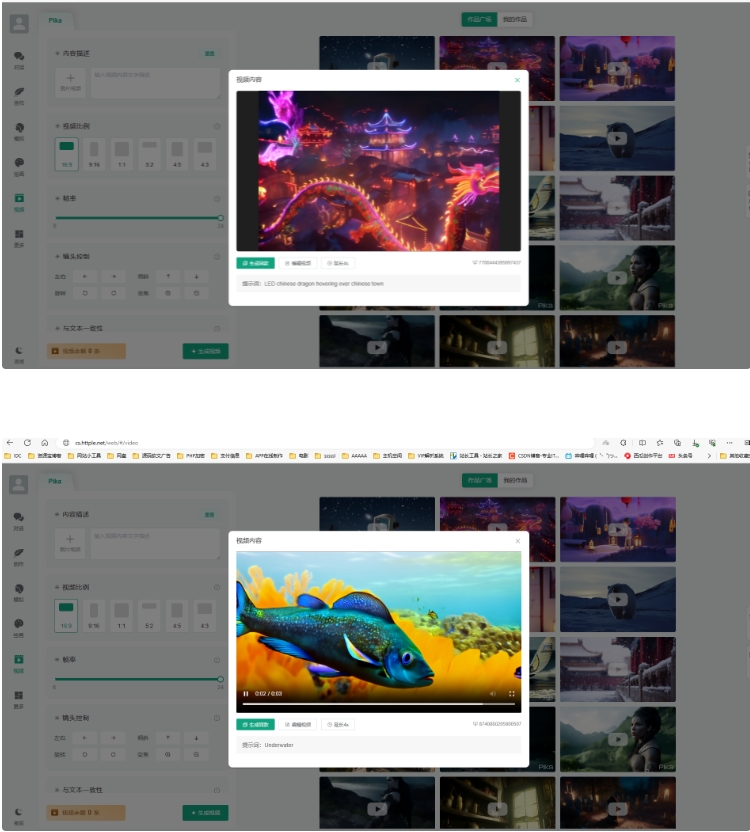Pan camera left arrow in fish-video screenshot
The image size is (750, 832).
85,738
